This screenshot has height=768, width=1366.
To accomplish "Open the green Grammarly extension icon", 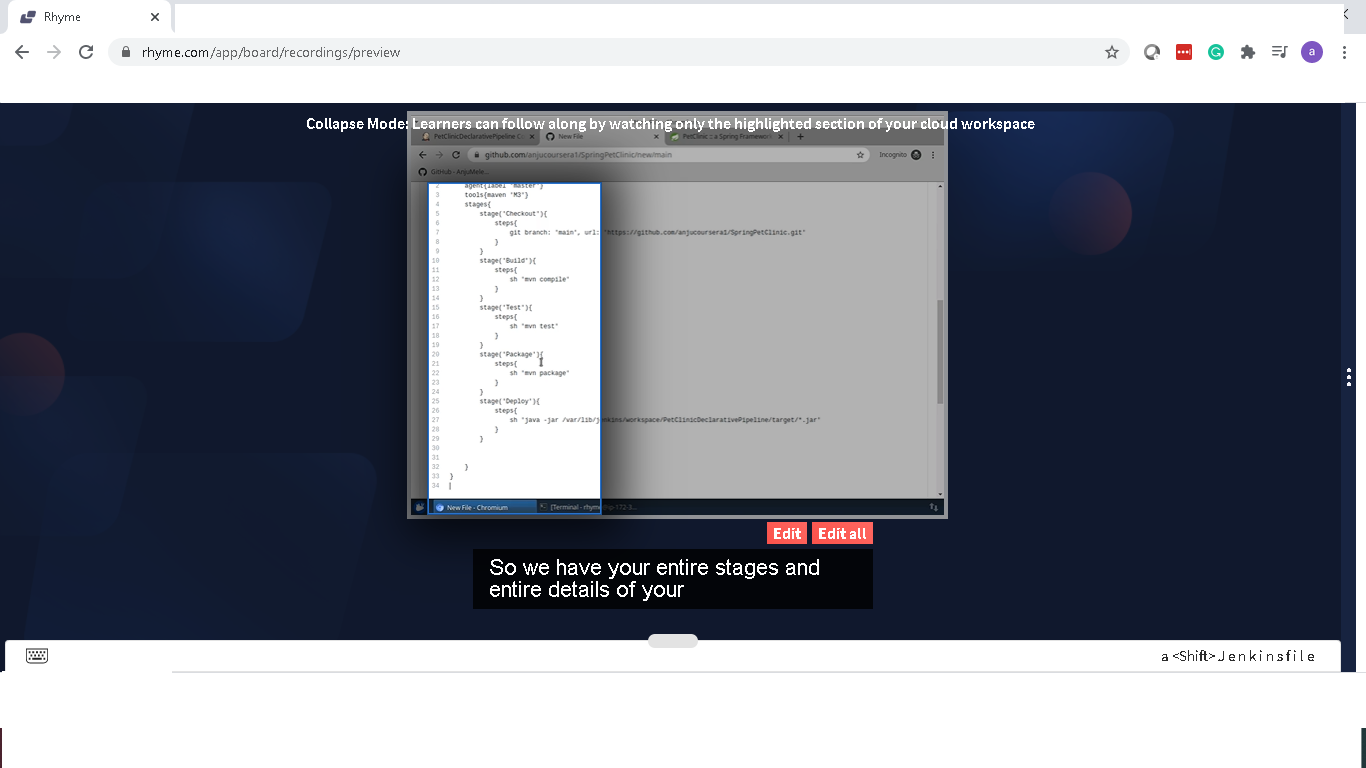I will [1216, 52].
